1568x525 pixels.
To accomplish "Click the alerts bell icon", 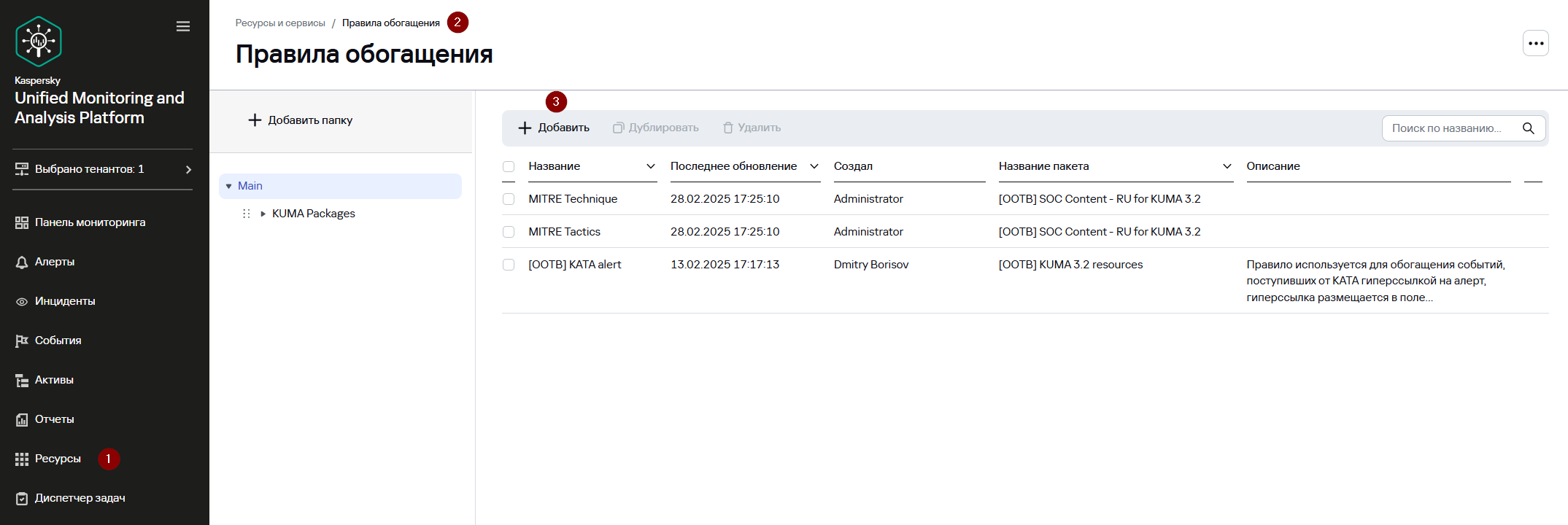I will pyautogui.click(x=22, y=262).
